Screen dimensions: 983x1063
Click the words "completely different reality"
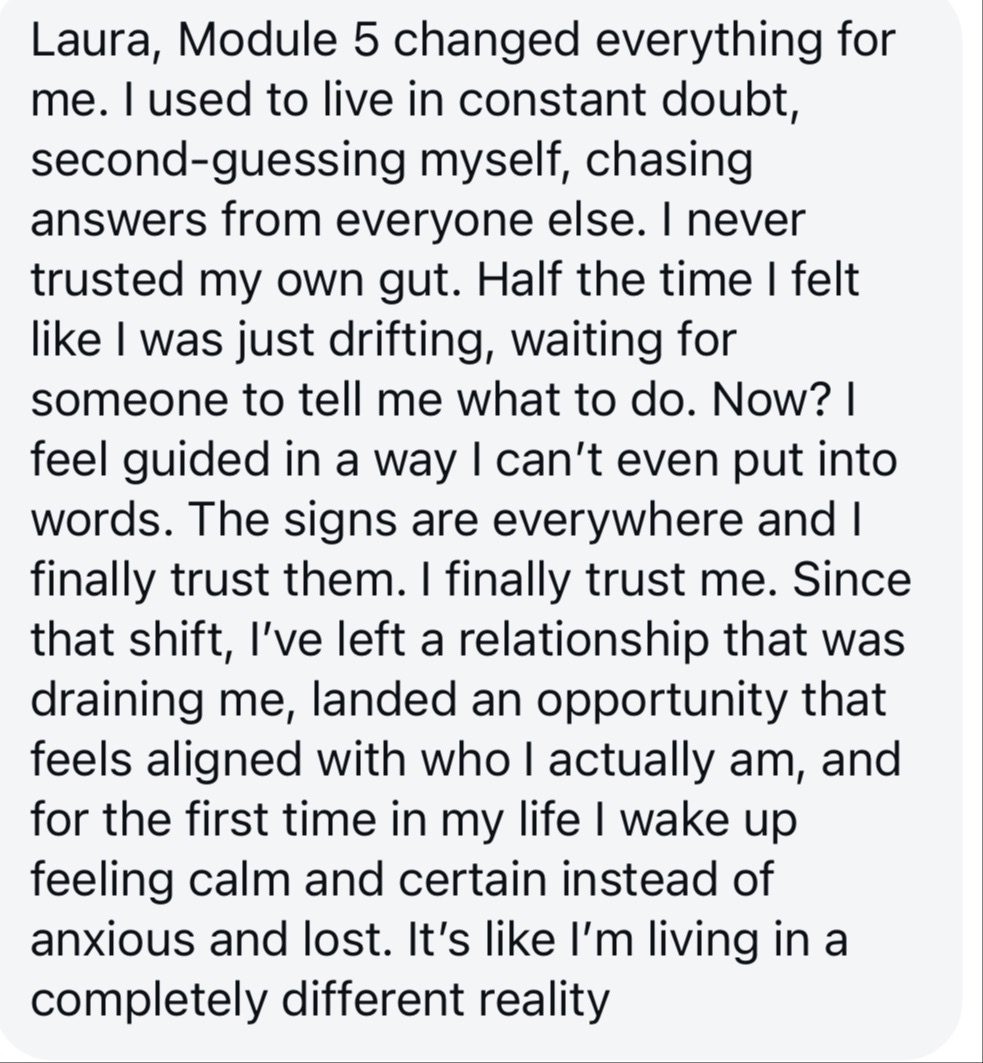[x=320, y=999]
